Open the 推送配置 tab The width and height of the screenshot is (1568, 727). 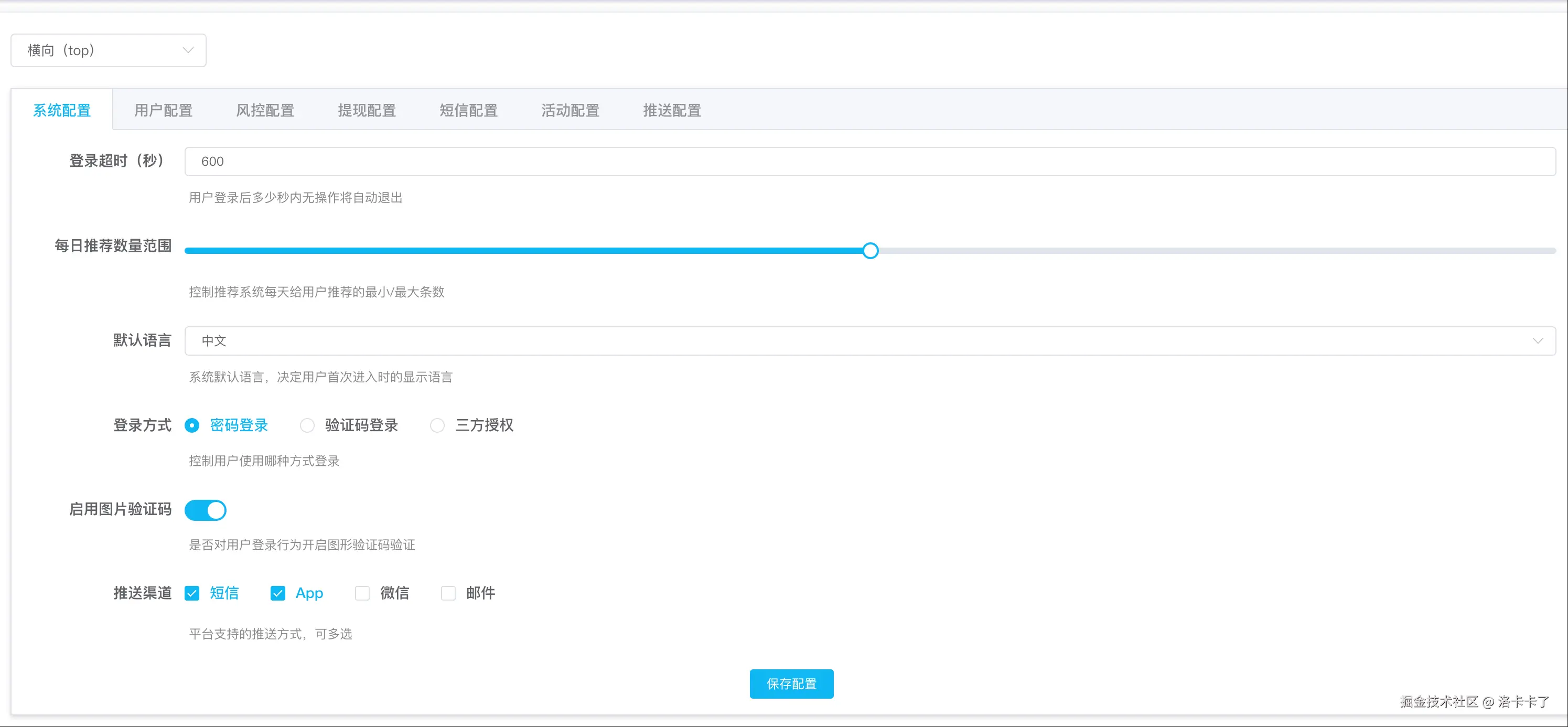[671, 110]
